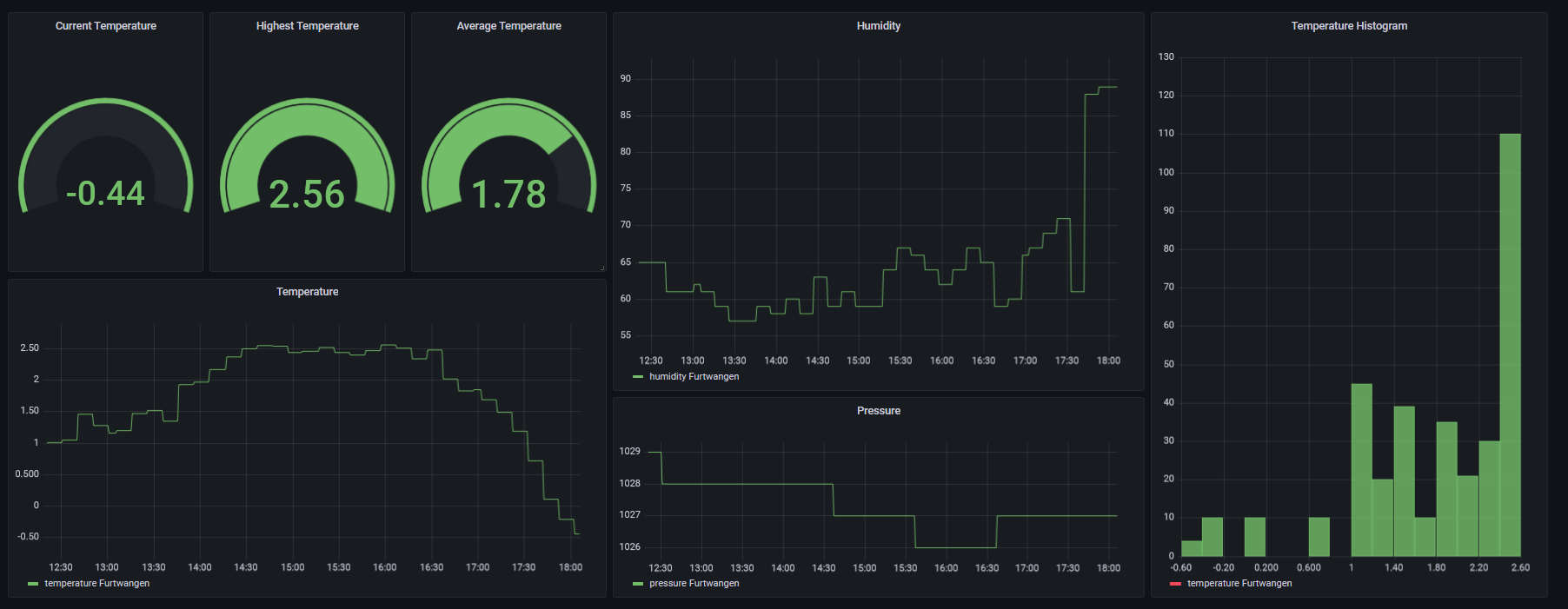Click the -0.44 current temperature gauge value
Viewport: 1568px width, 609px height.
click(x=106, y=193)
